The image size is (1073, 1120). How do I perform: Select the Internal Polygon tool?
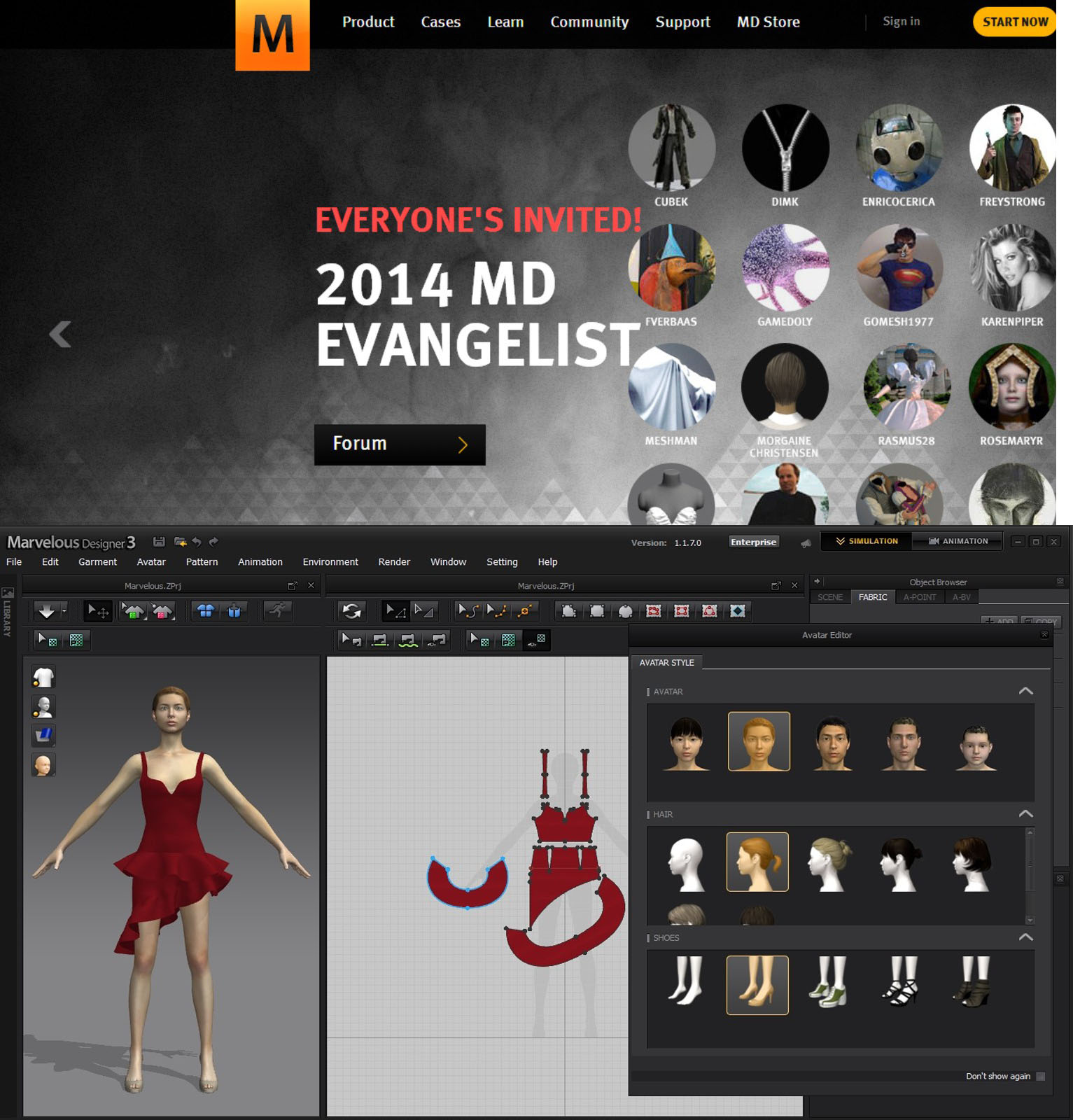[x=653, y=611]
